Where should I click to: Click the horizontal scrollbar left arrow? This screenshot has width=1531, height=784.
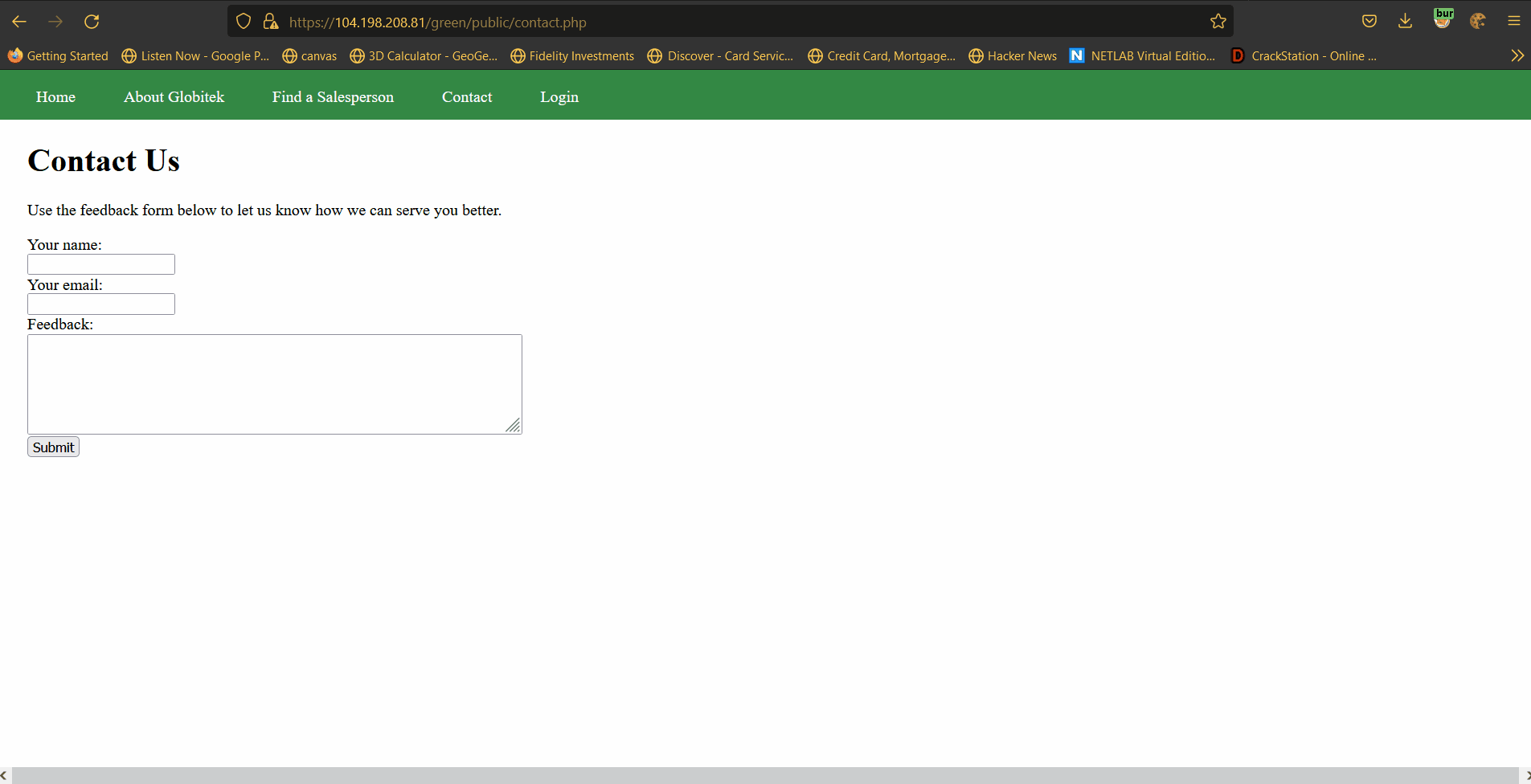tap(4, 775)
